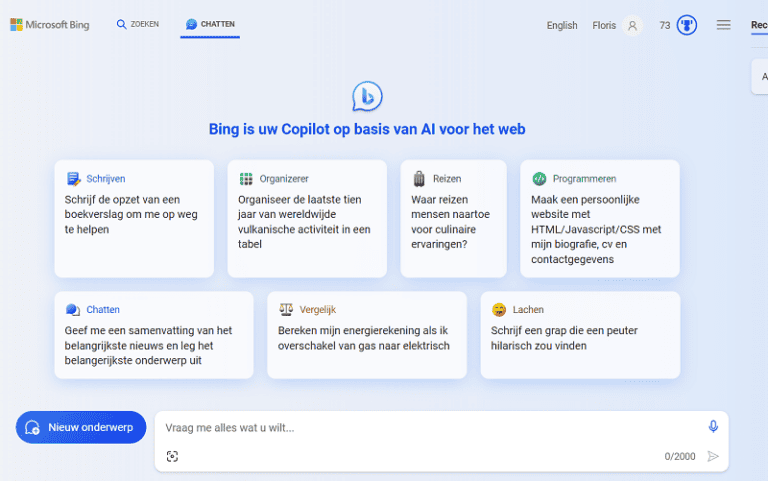The image size is (768, 481).
Task: Select the CHATTEN tab
Action: [x=210, y=24]
